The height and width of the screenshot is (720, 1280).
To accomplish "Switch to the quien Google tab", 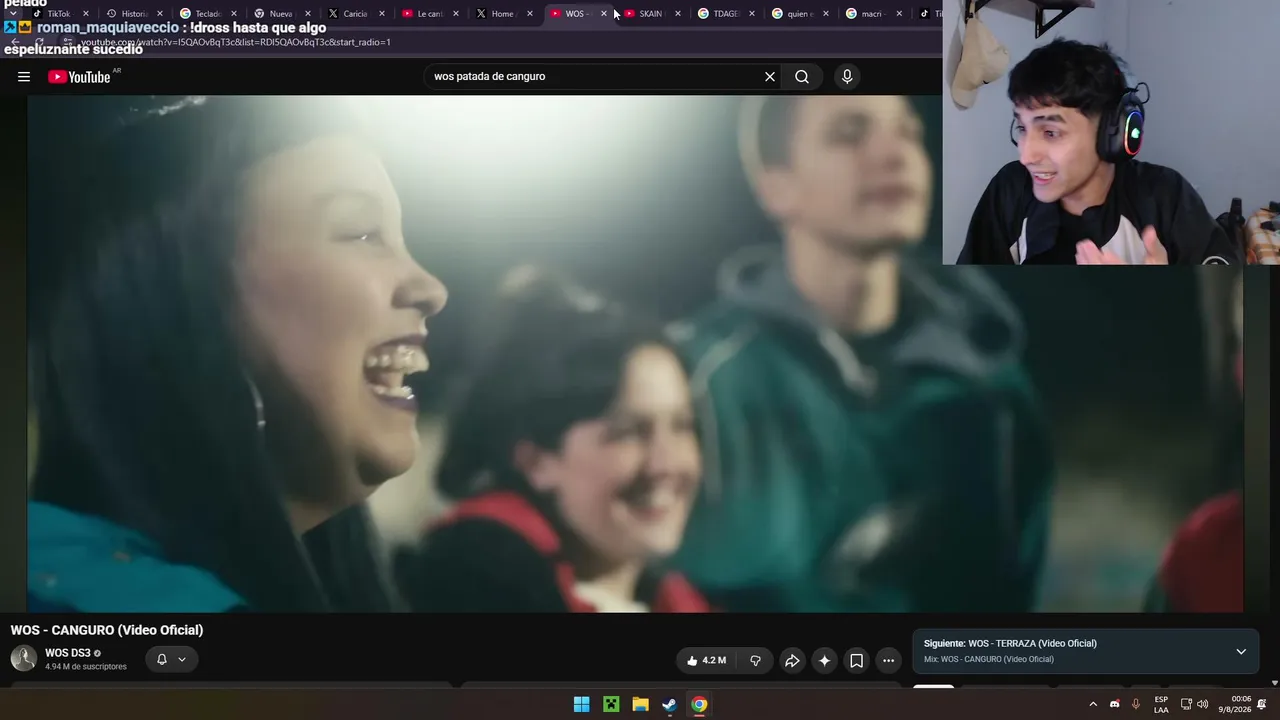I will [798, 14].
